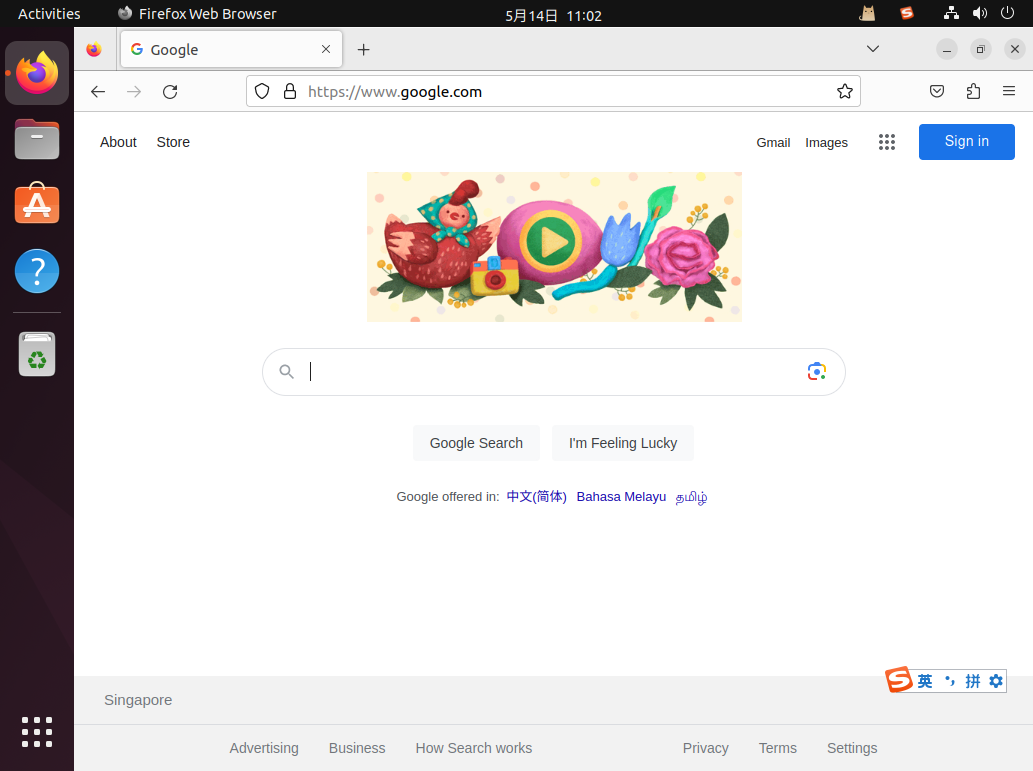This screenshot has width=1033, height=771.
Task: Open the Privacy footer link
Action: pyautogui.click(x=706, y=748)
